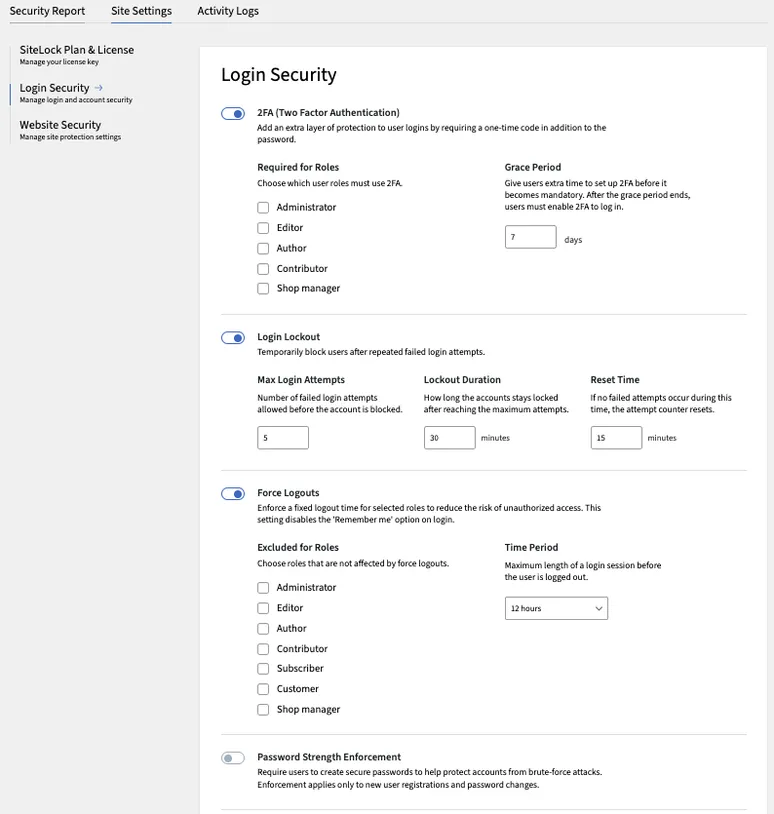Viewport: 774px width, 814px height.
Task: Require 2FA for Administrator role
Action: (263, 206)
